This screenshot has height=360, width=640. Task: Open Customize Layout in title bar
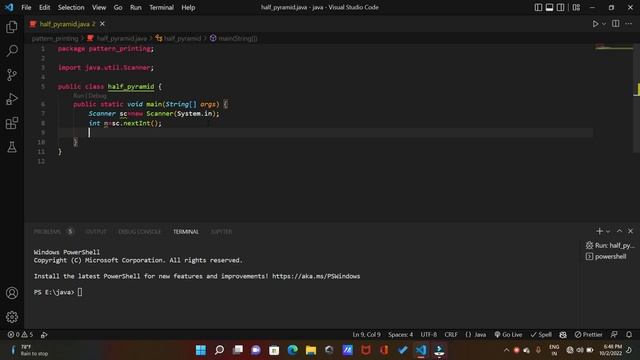click(x=576, y=7)
